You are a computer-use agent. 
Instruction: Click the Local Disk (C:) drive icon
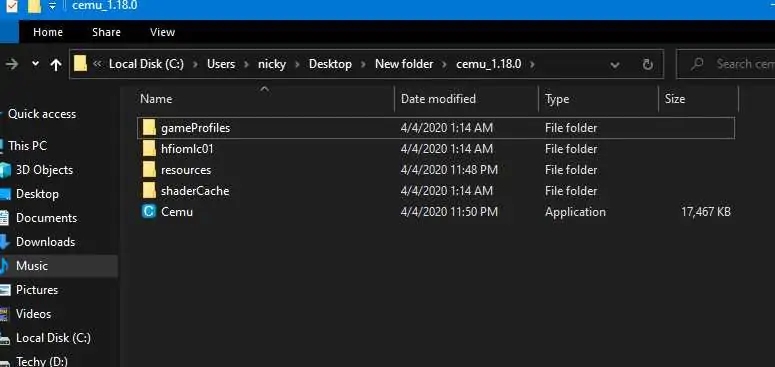(x=5, y=338)
